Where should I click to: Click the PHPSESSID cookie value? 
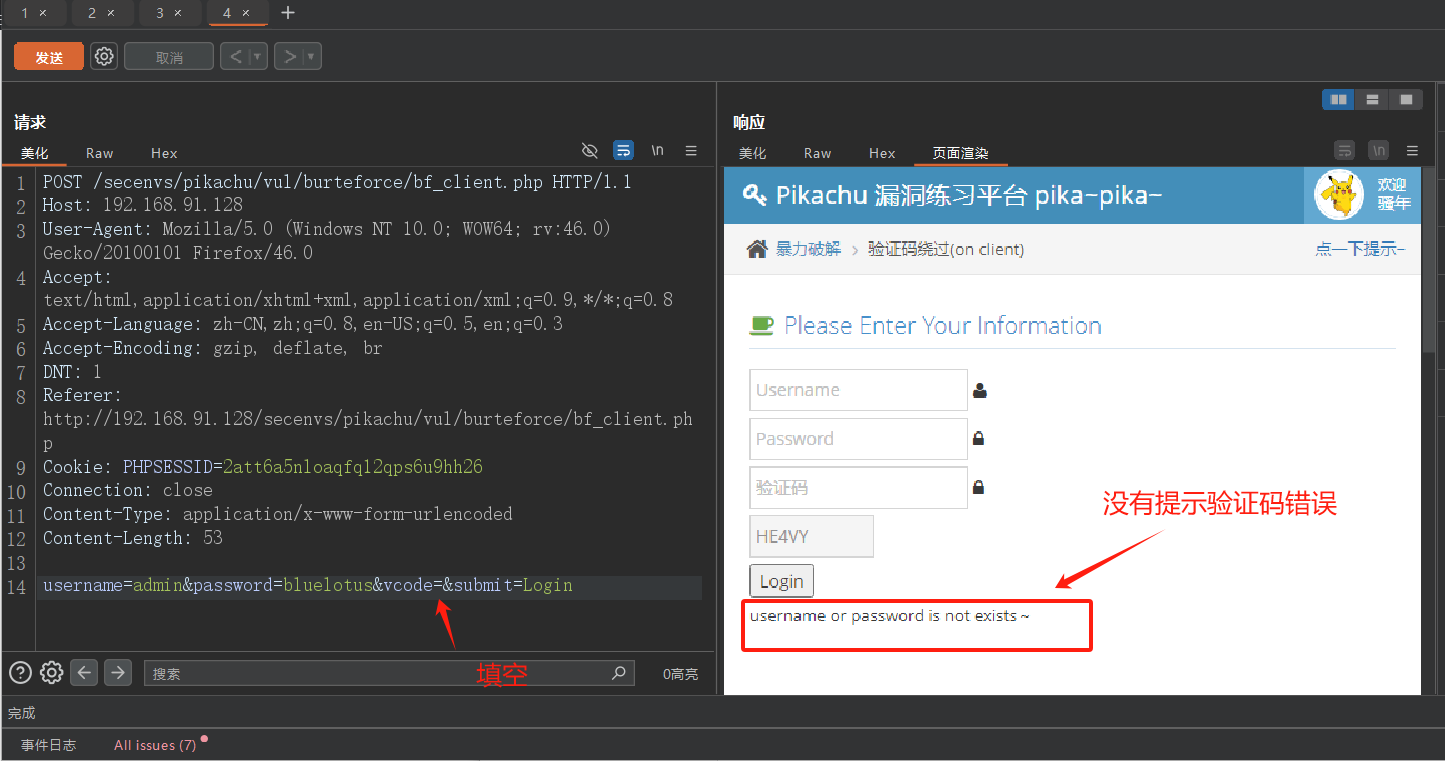[x=353, y=467]
